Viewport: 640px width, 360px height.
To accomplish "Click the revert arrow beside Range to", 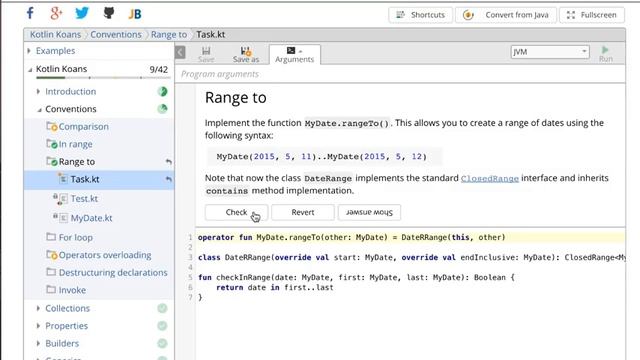I will tap(168, 162).
